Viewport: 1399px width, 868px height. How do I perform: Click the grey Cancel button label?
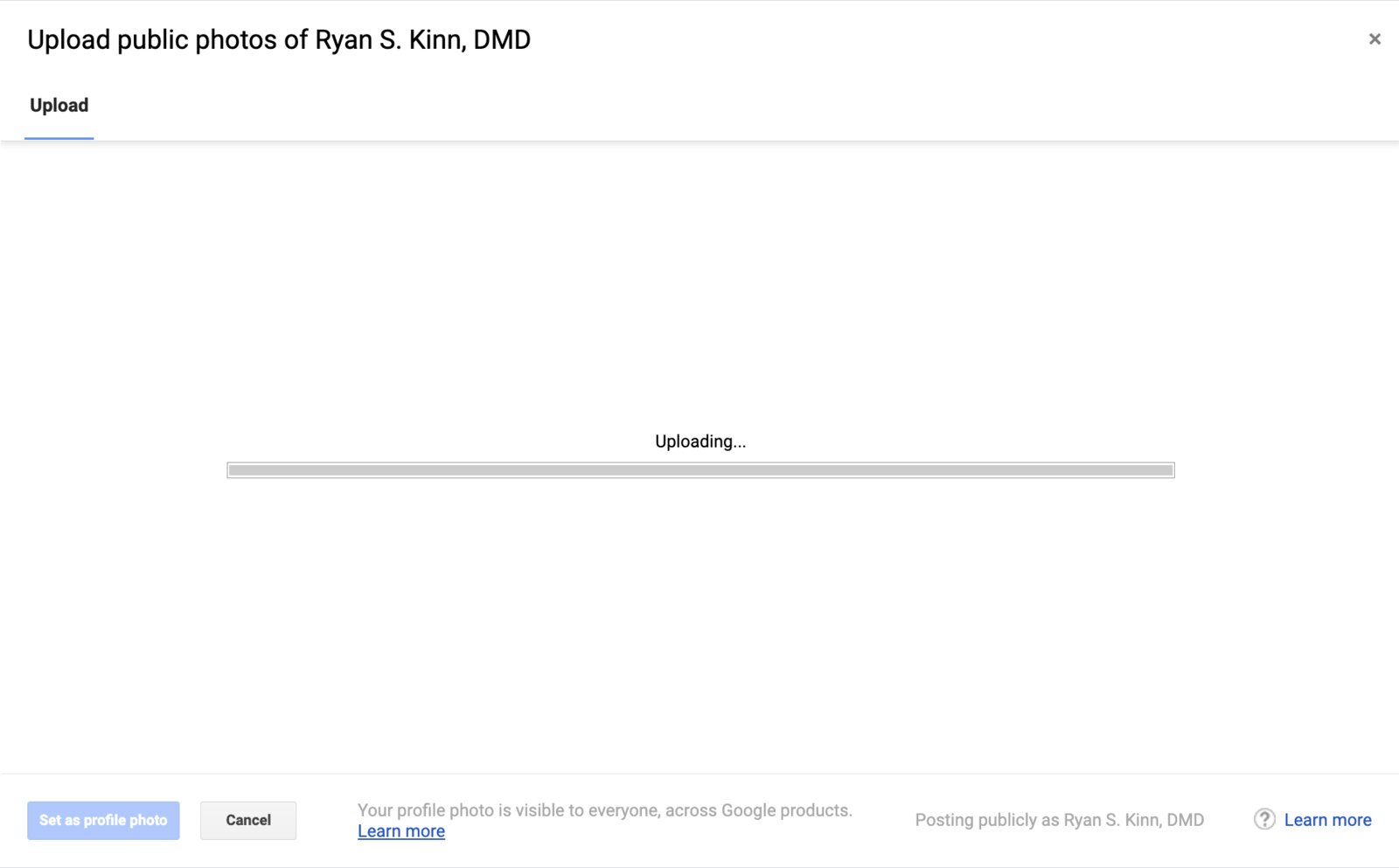point(248,821)
